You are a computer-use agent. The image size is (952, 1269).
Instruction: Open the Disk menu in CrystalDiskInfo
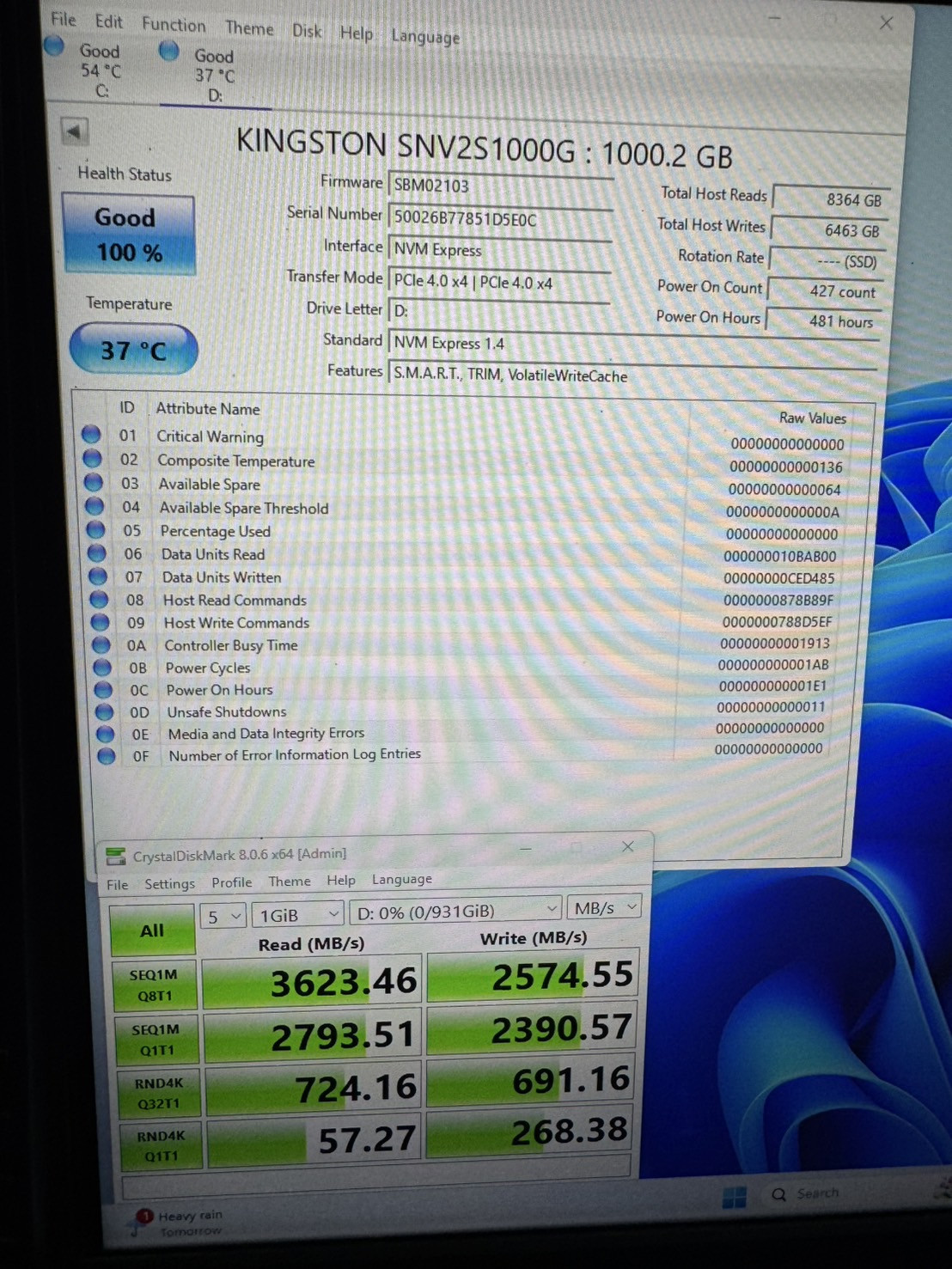tap(307, 32)
